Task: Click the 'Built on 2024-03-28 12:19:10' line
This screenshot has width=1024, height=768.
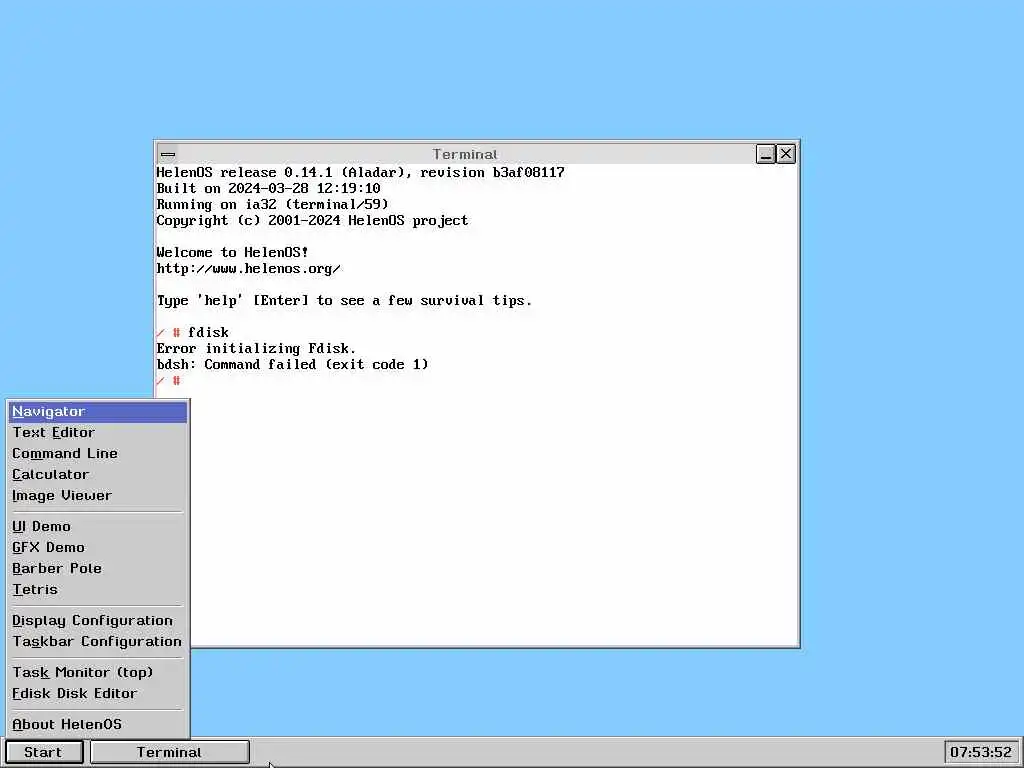Action: click(x=268, y=188)
